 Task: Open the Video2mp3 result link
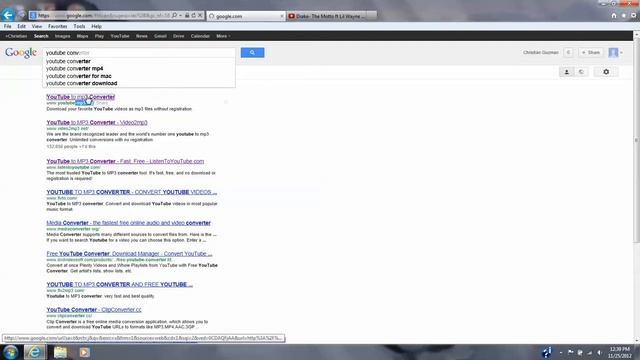pos(97,122)
